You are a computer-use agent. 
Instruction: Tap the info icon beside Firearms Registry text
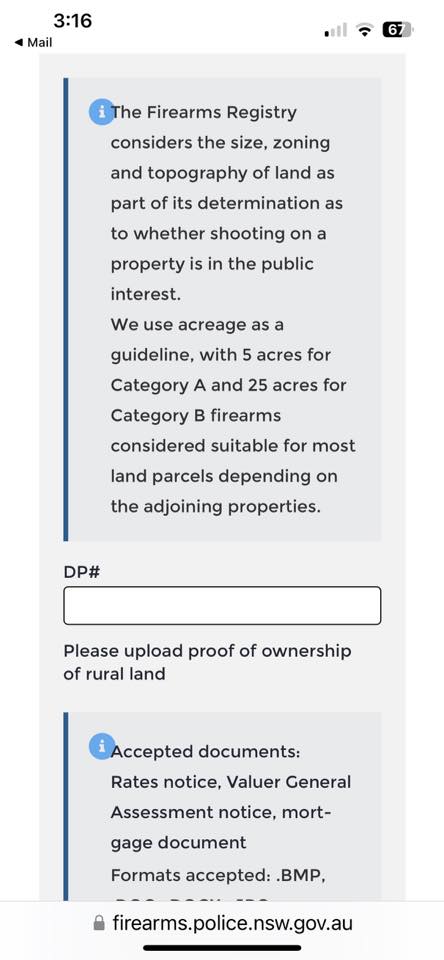[102, 112]
